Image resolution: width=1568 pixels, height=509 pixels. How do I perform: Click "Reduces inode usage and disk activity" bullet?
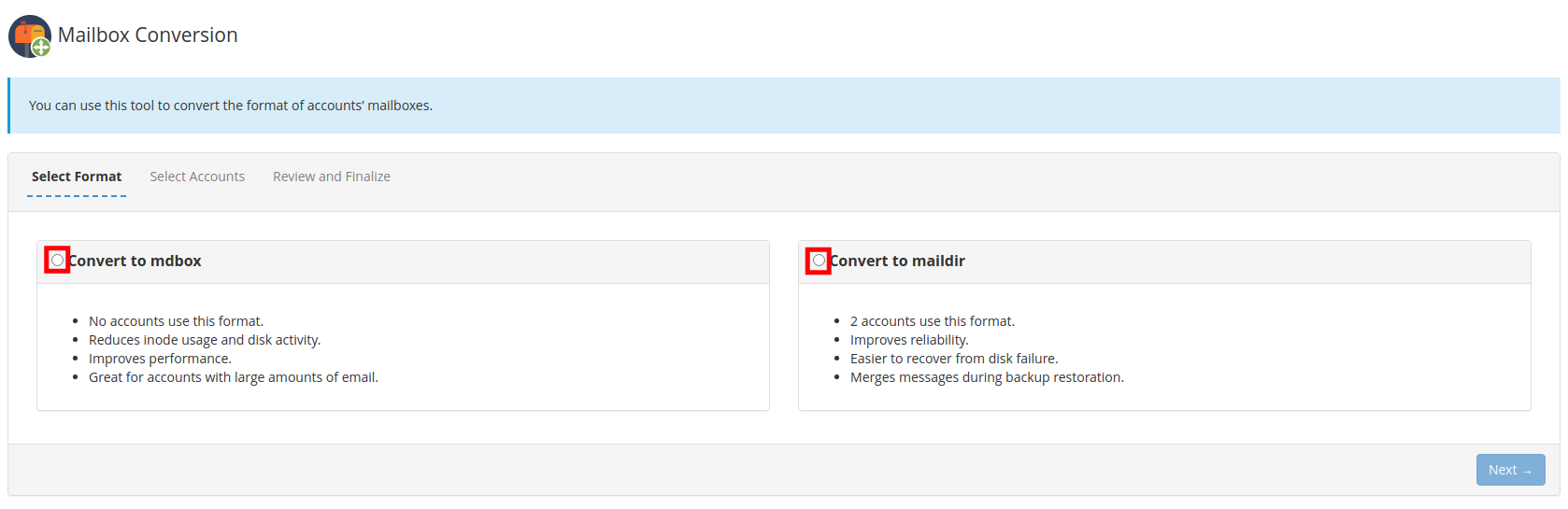(205, 340)
